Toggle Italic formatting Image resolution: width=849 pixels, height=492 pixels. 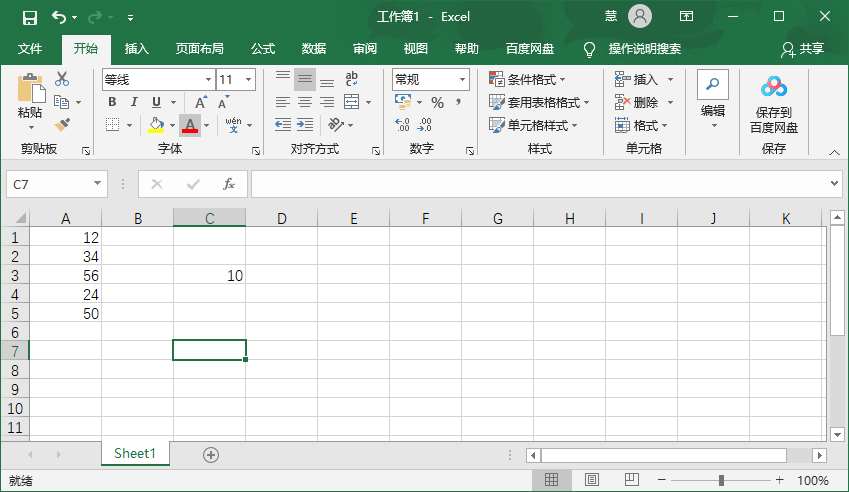pos(134,102)
